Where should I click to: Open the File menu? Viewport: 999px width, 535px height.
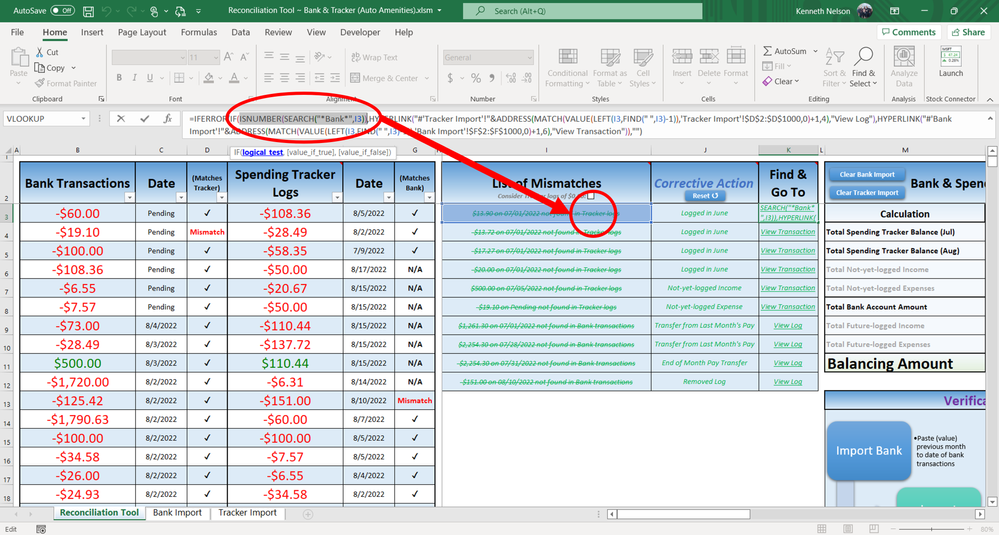coord(17,32)
